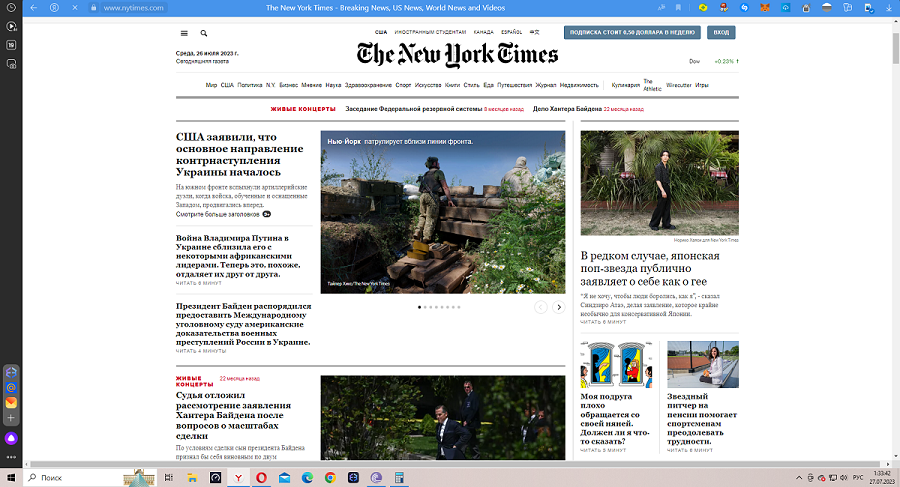Show the previous carousel slide arrow
The image size is (900, 487).
541,307
